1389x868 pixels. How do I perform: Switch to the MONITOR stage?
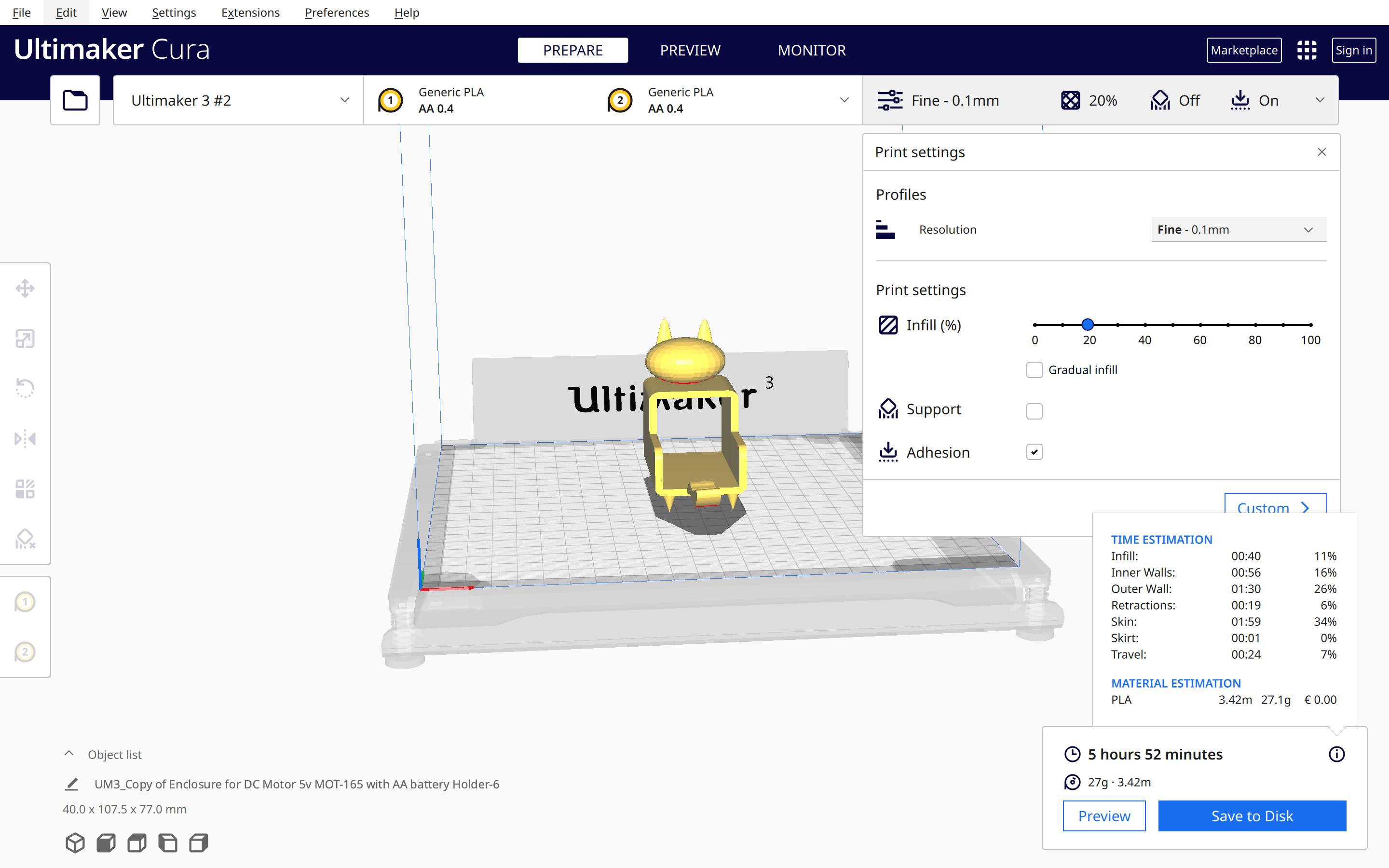click(812, 50)
